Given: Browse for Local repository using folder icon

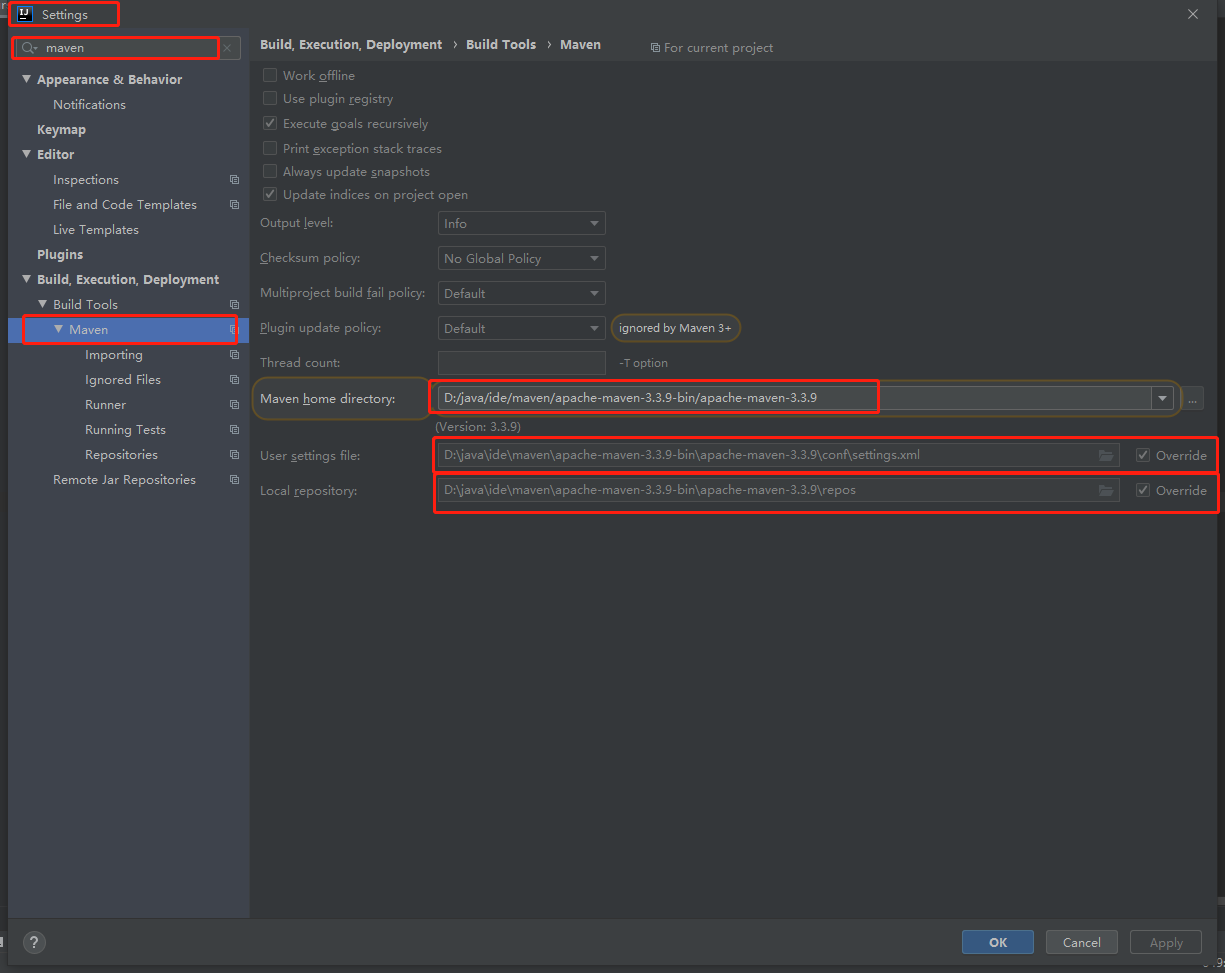Looking at the screenshot, I should [x=1106, y=491].
